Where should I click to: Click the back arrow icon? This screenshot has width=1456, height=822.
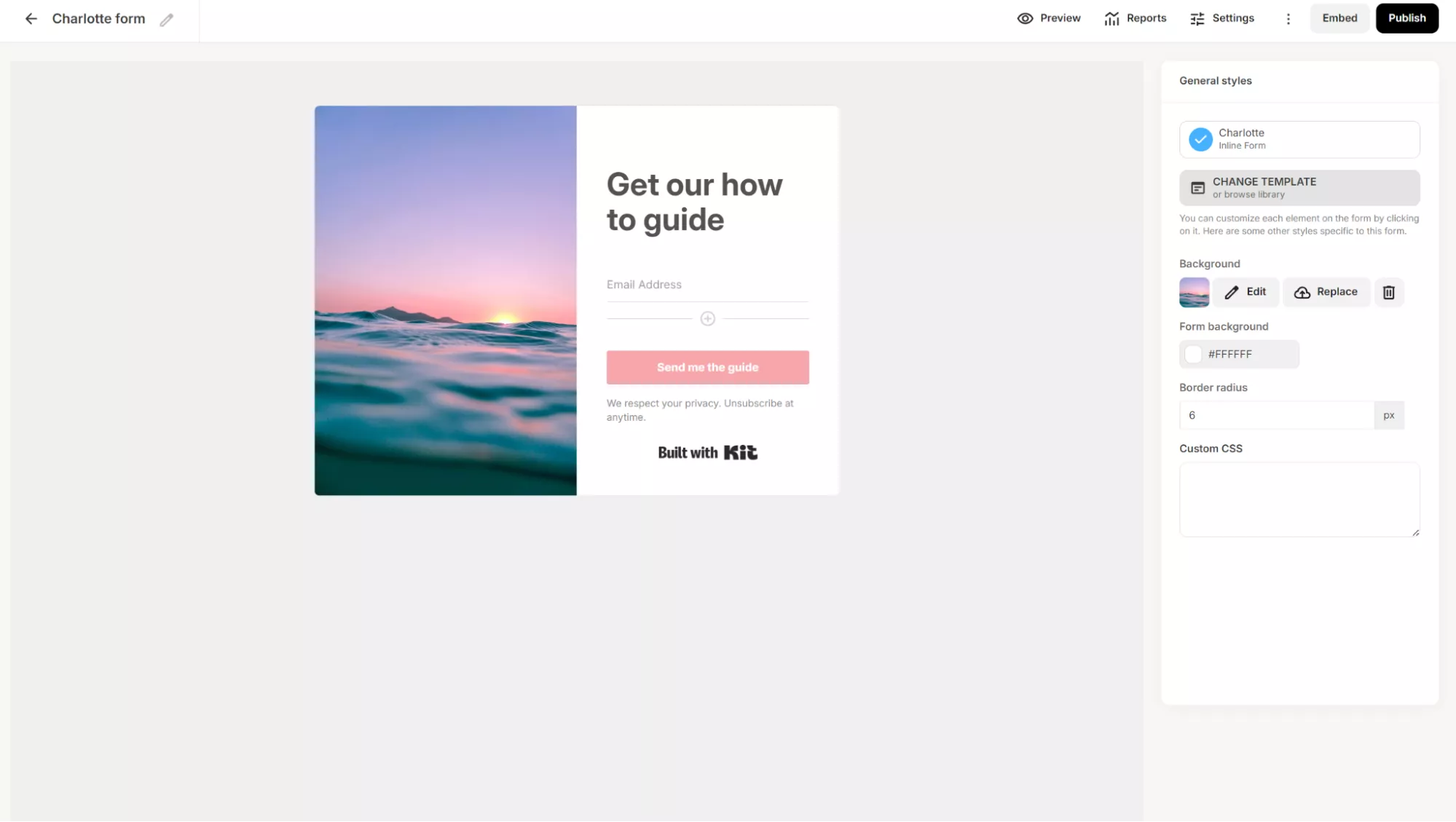pyautogui.click(x=31, y=19)
